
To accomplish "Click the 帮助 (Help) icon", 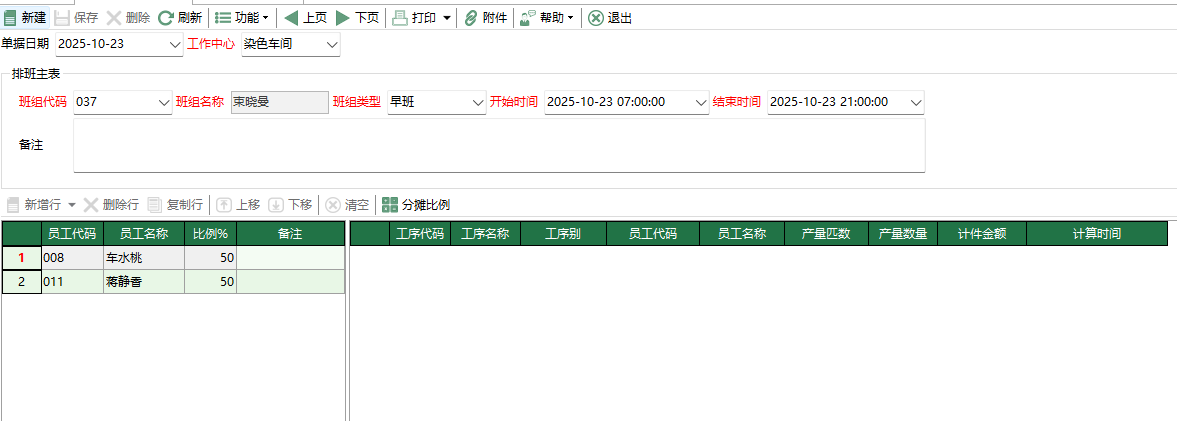I will point(528,18).
